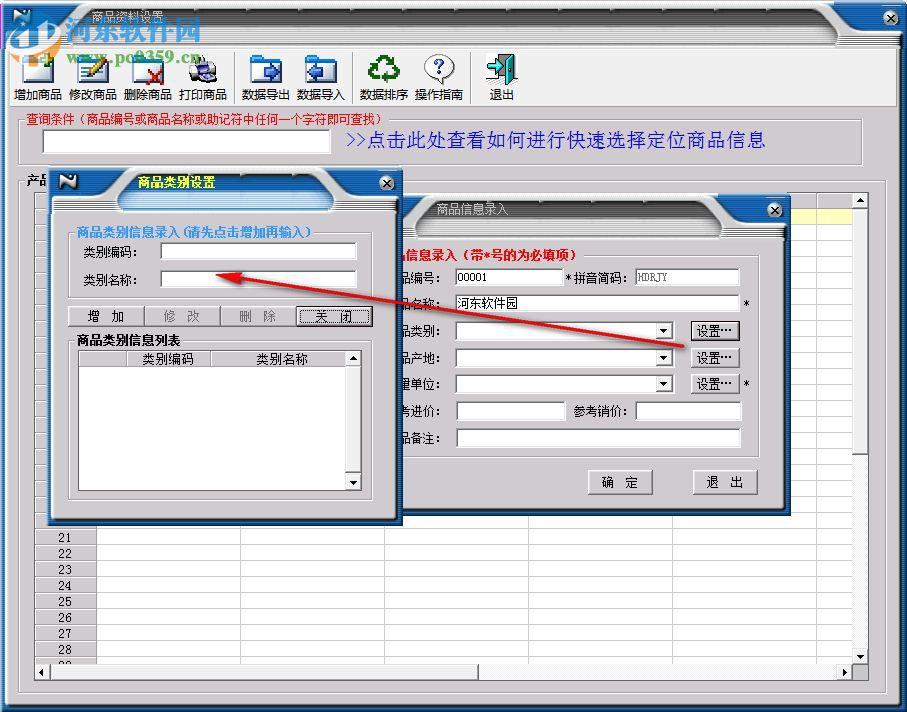This screenshot has width=907, height=712.
Task: Select row header 25 in grid
Action: tap(65, 602)
